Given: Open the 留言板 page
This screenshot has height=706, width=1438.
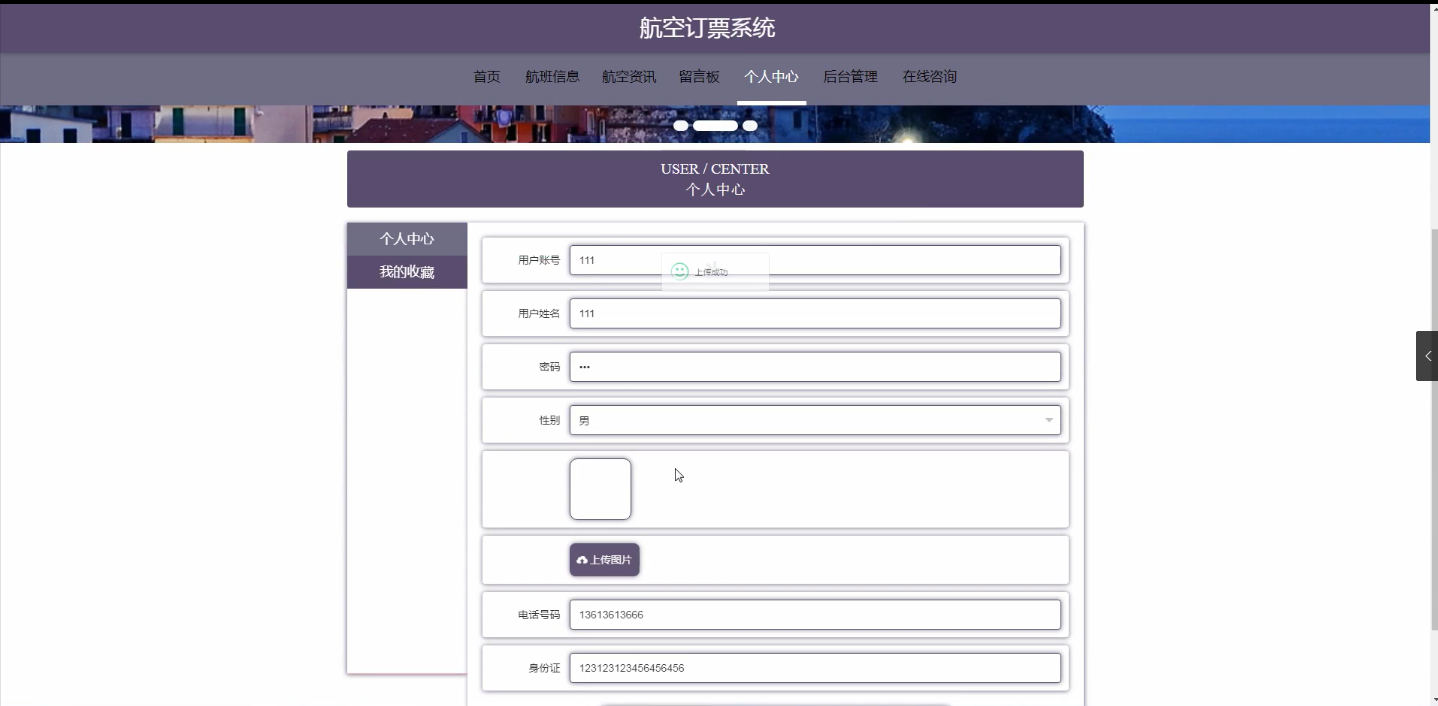Looking at the screenshot, I should click(x=699, y=77).
